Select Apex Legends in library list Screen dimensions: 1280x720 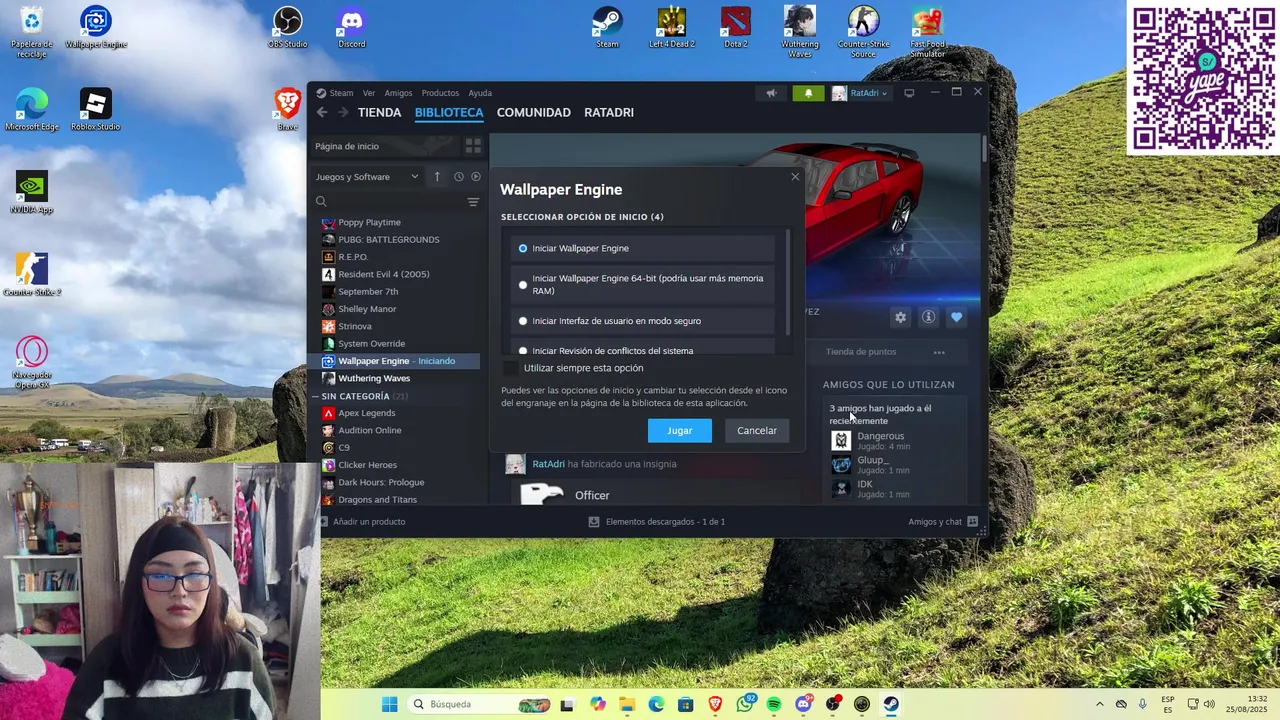pos(366,413)
